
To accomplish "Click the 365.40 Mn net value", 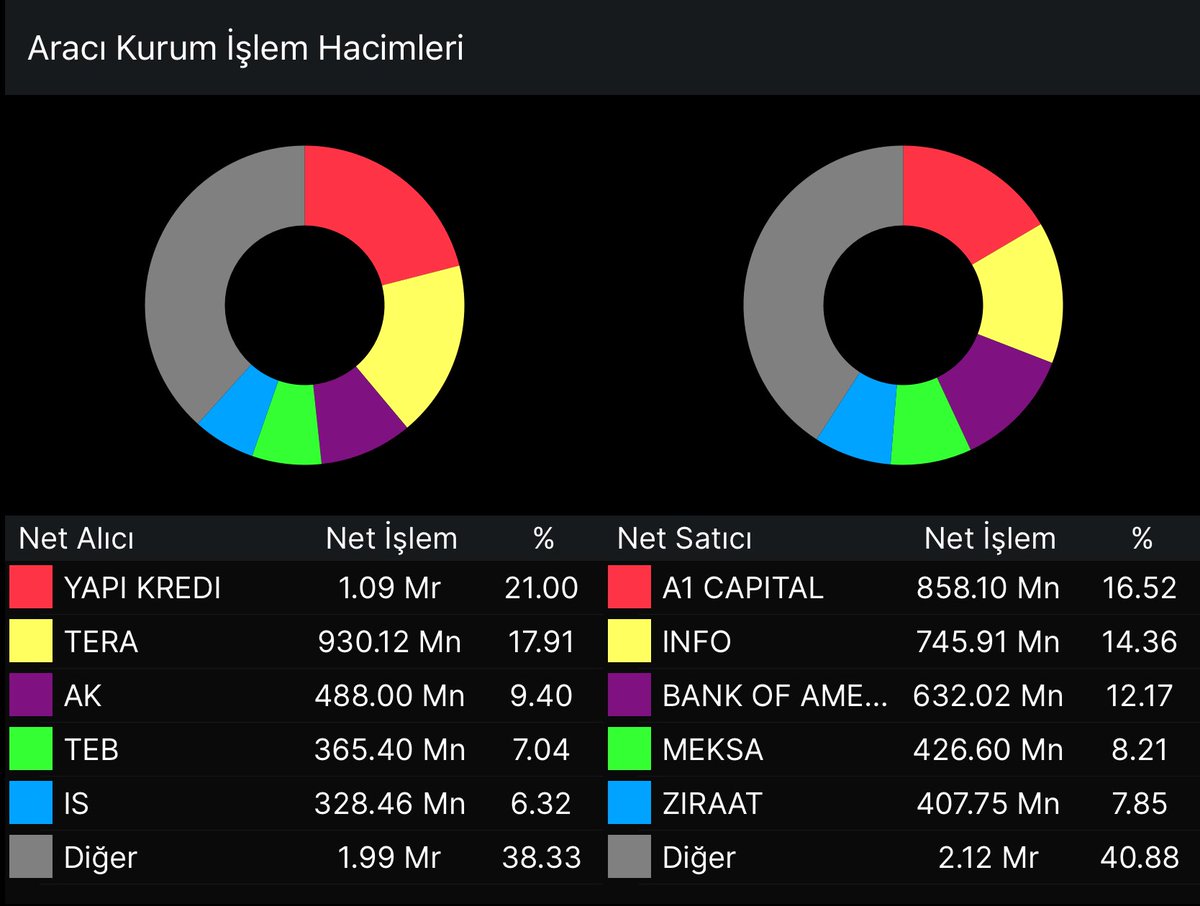I will [391, 750].
